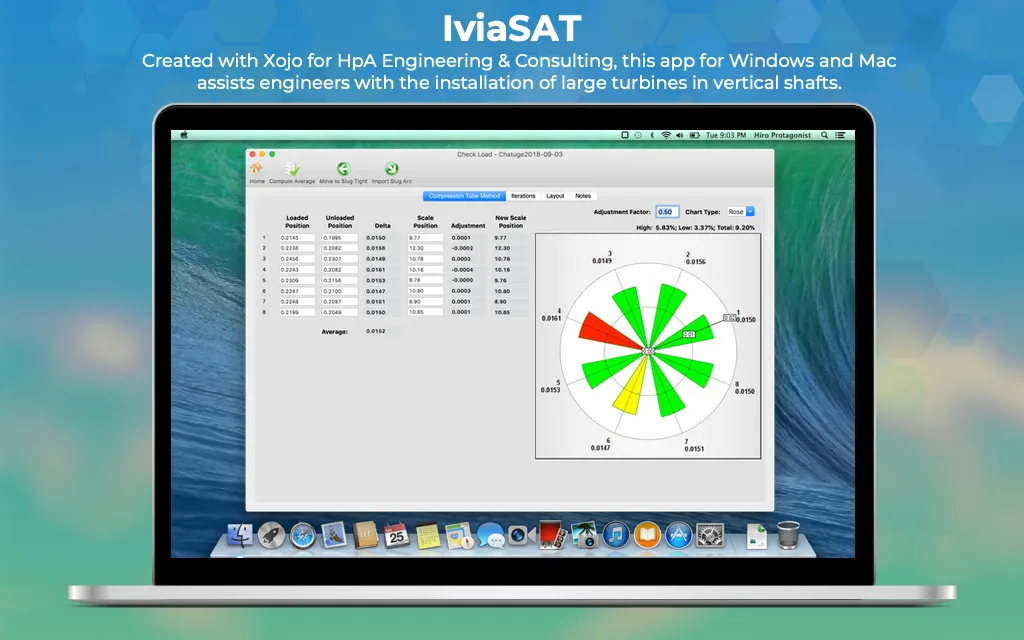Open the Notes tab
The height and width of the screenshot is (640, 1024).
click(583, 196)
